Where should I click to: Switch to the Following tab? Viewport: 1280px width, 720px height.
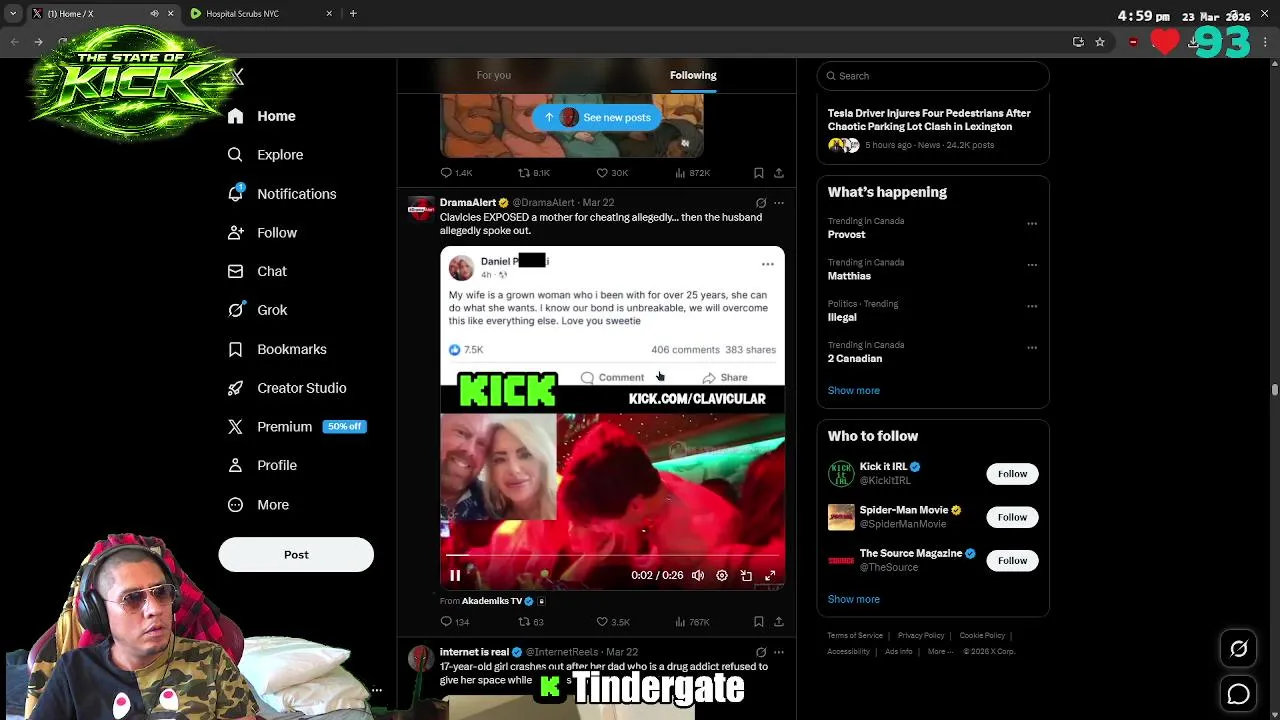pyautogui.click(x=693, y=75)
